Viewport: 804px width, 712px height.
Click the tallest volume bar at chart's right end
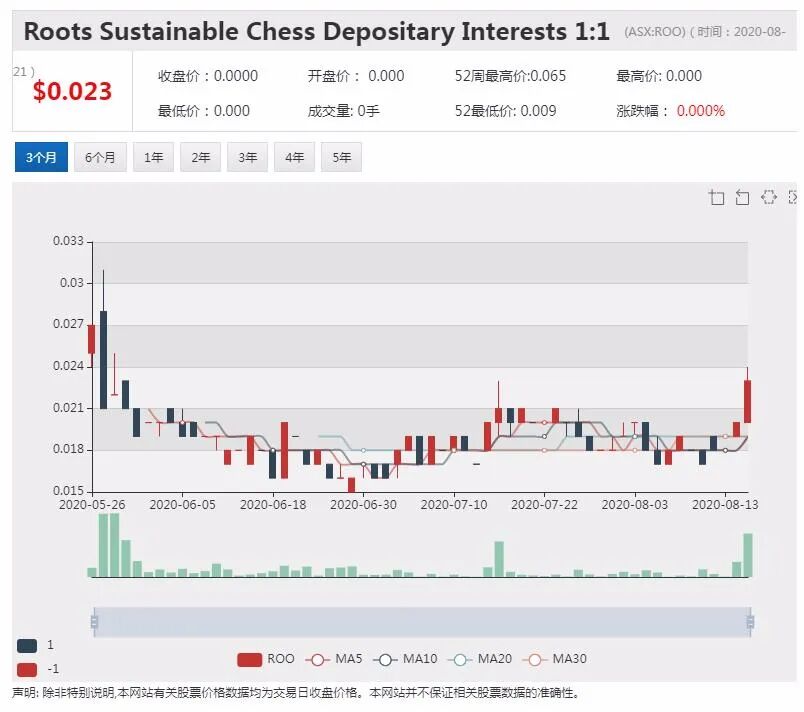coord(748,555)
